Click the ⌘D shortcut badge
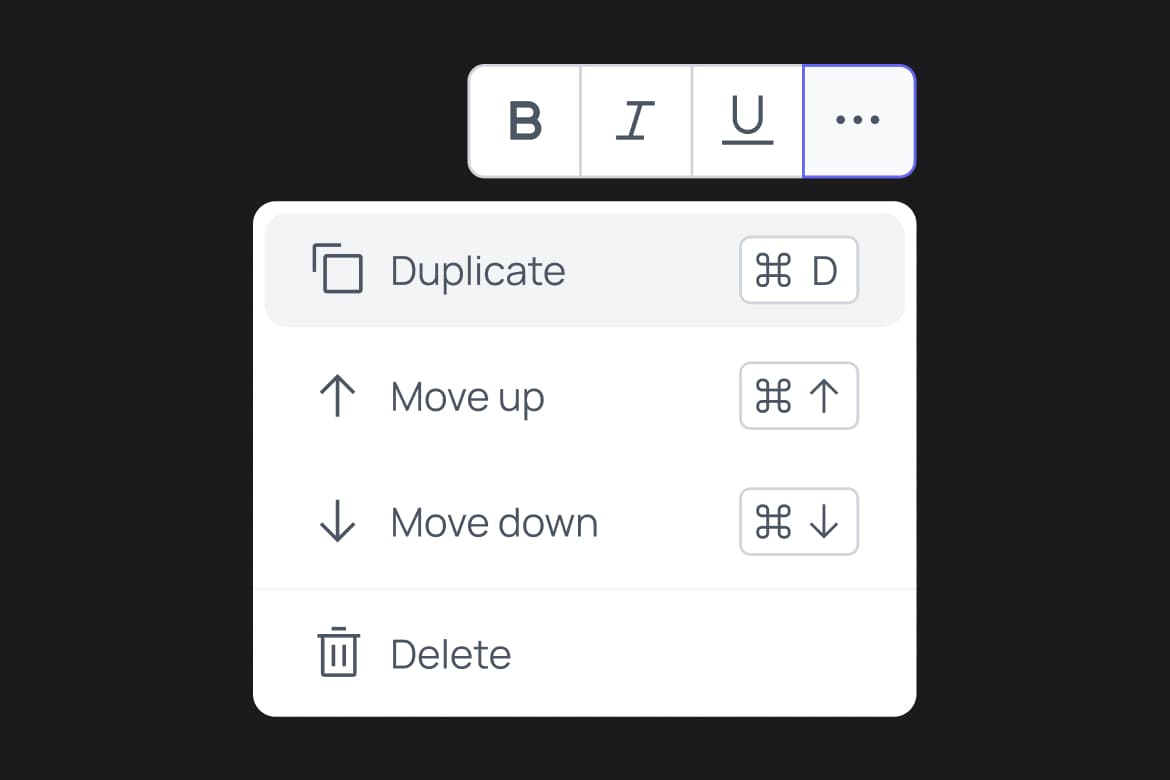The image size is (1170, 780). point(798,270)
